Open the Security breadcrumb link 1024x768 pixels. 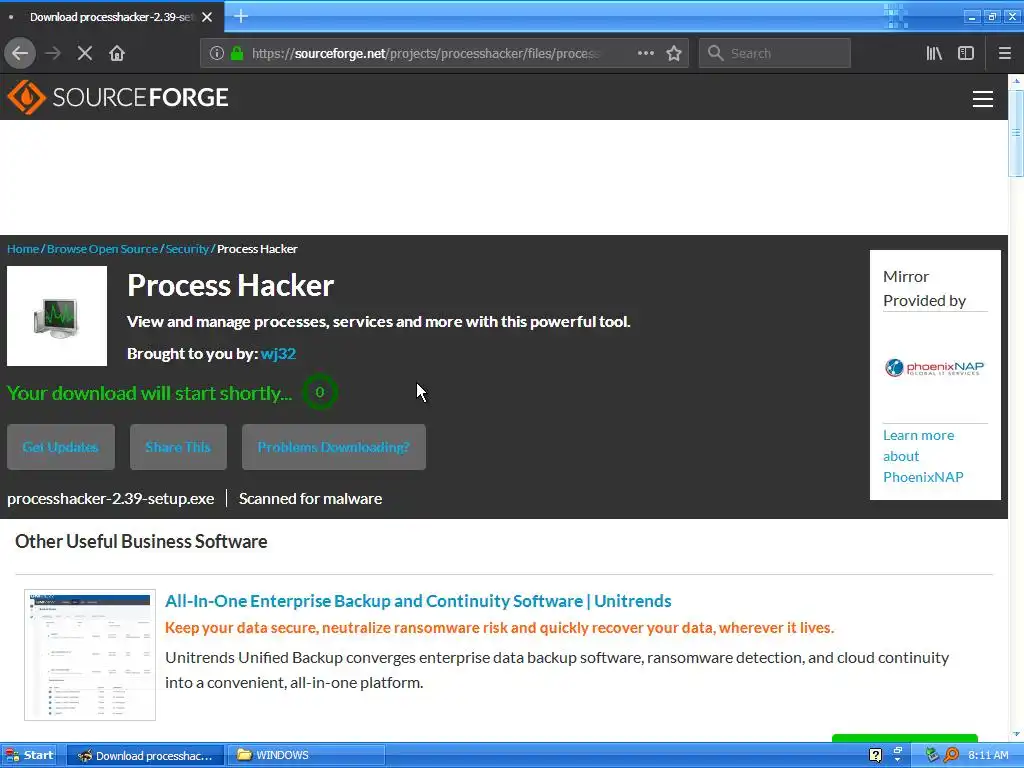[x=187, y=249]
